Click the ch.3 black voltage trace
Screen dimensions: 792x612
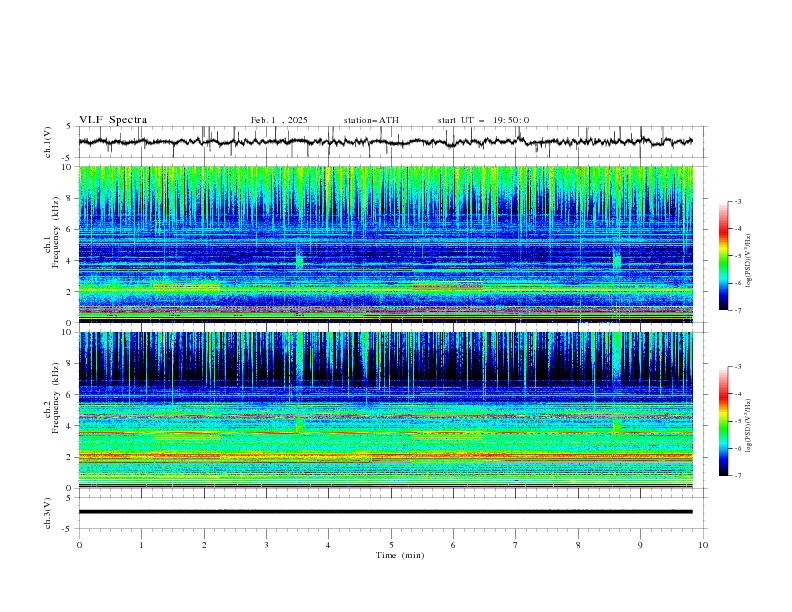(x=385, y=512)
